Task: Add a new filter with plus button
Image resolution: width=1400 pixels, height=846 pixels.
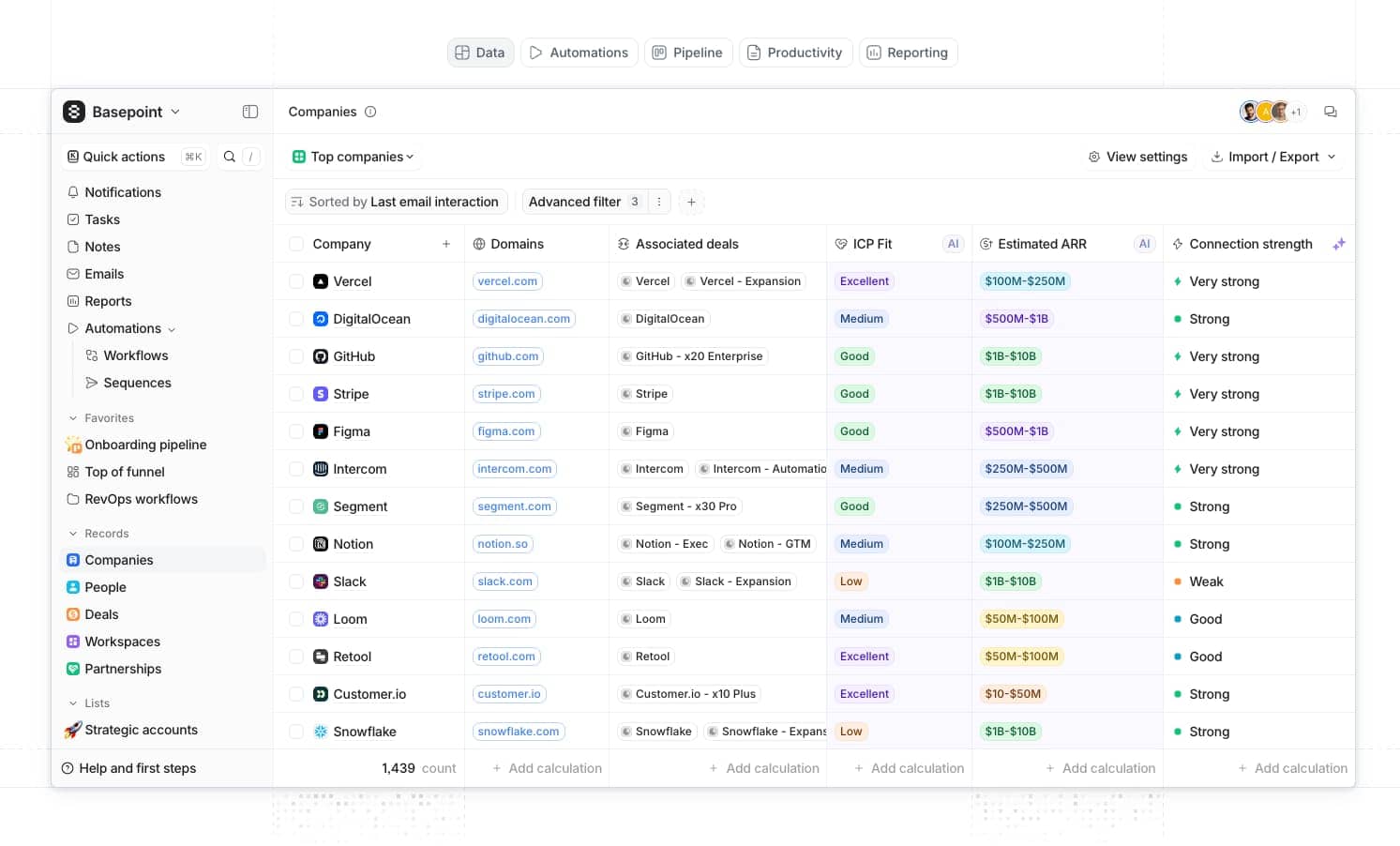Action: click(x=691, y=202)
